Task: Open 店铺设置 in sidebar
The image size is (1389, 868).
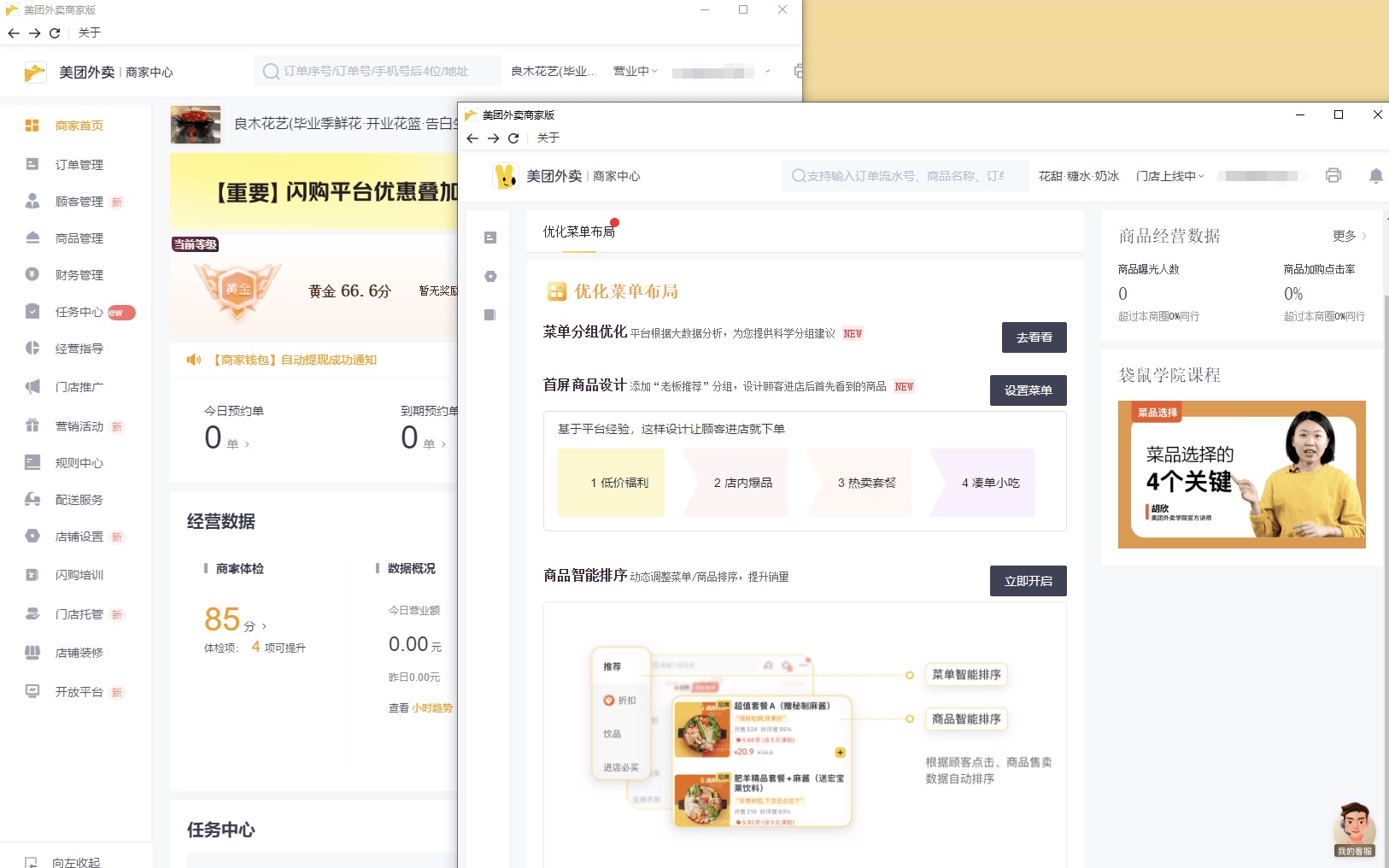Action: [79, 537]
